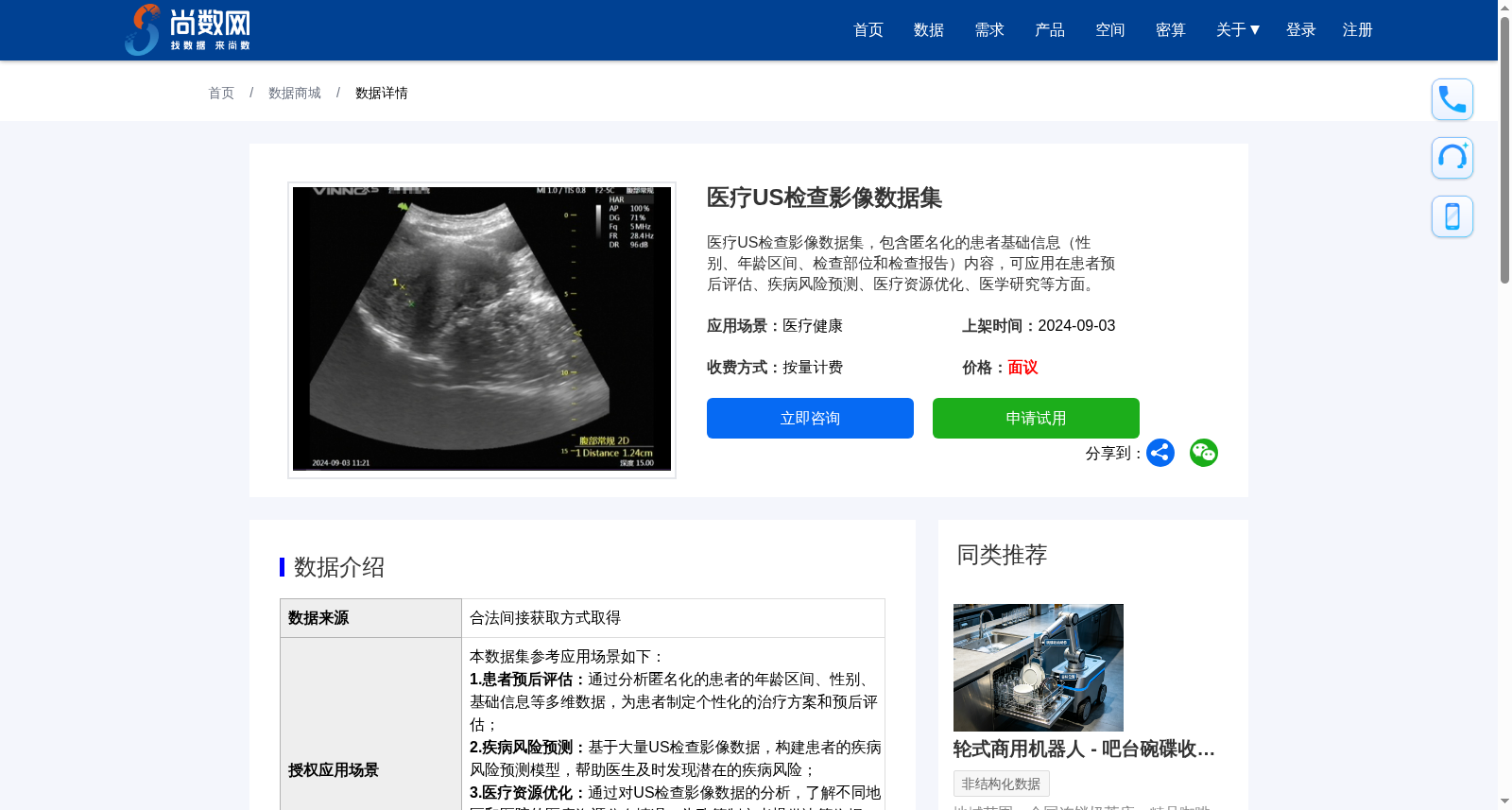1512x810 pixels.
Task: Click the page vertical scrollbar thumb
Action: tap(1504, 149)
